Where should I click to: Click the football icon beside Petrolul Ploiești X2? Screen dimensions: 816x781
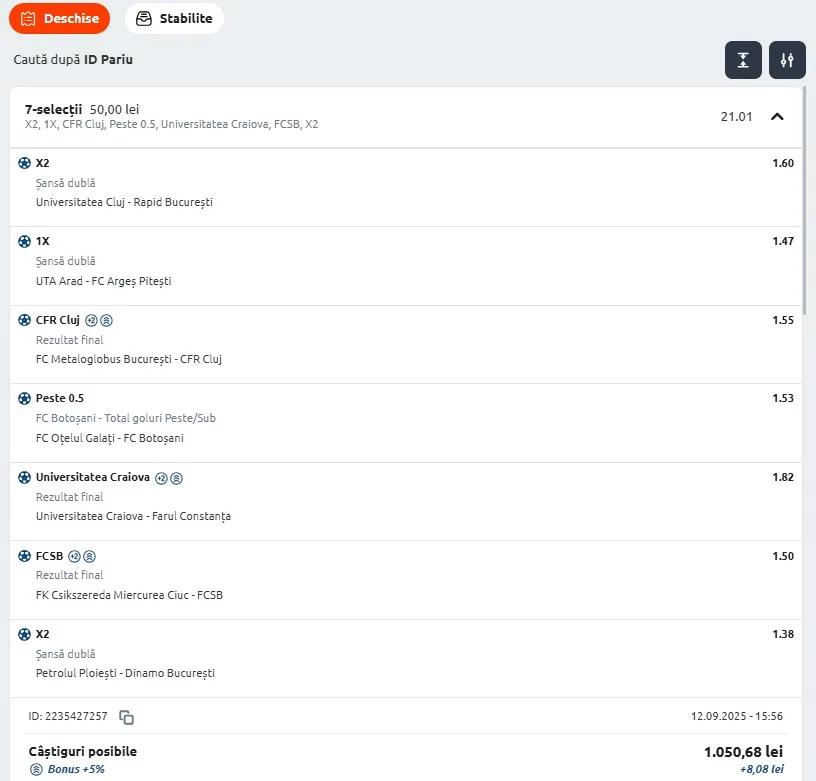pos(24,634)
